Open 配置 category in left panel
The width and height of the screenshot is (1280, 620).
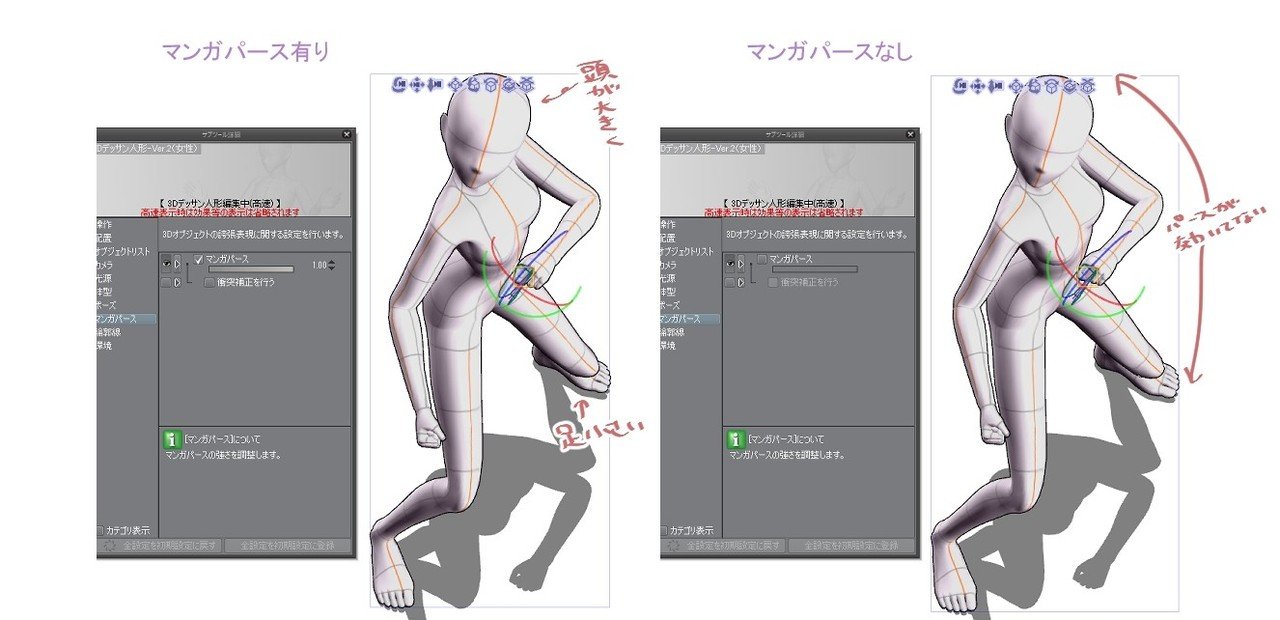[x=104, y=238]
